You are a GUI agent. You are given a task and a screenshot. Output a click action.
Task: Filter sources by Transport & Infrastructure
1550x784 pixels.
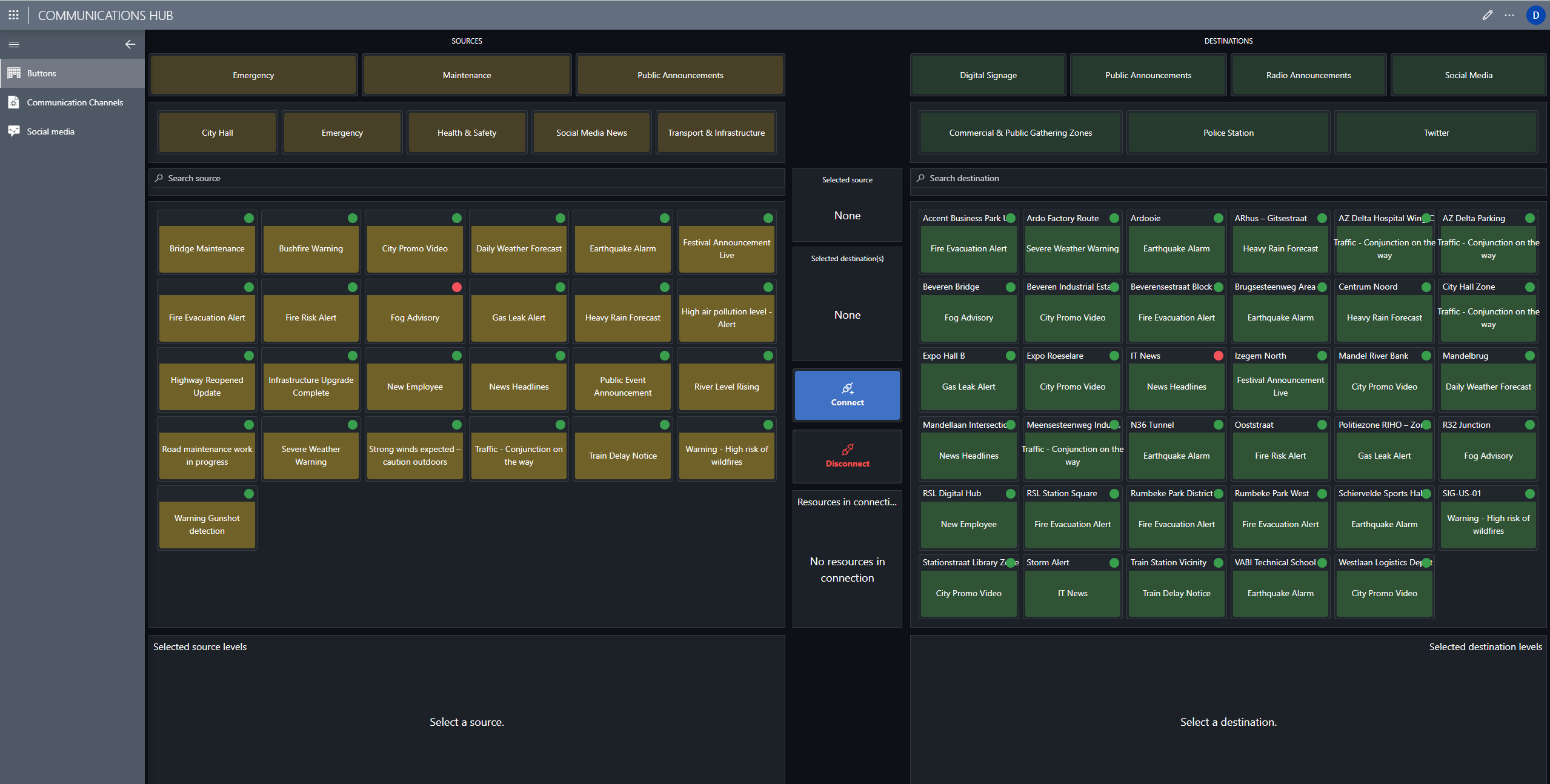[x=716, y=133]
